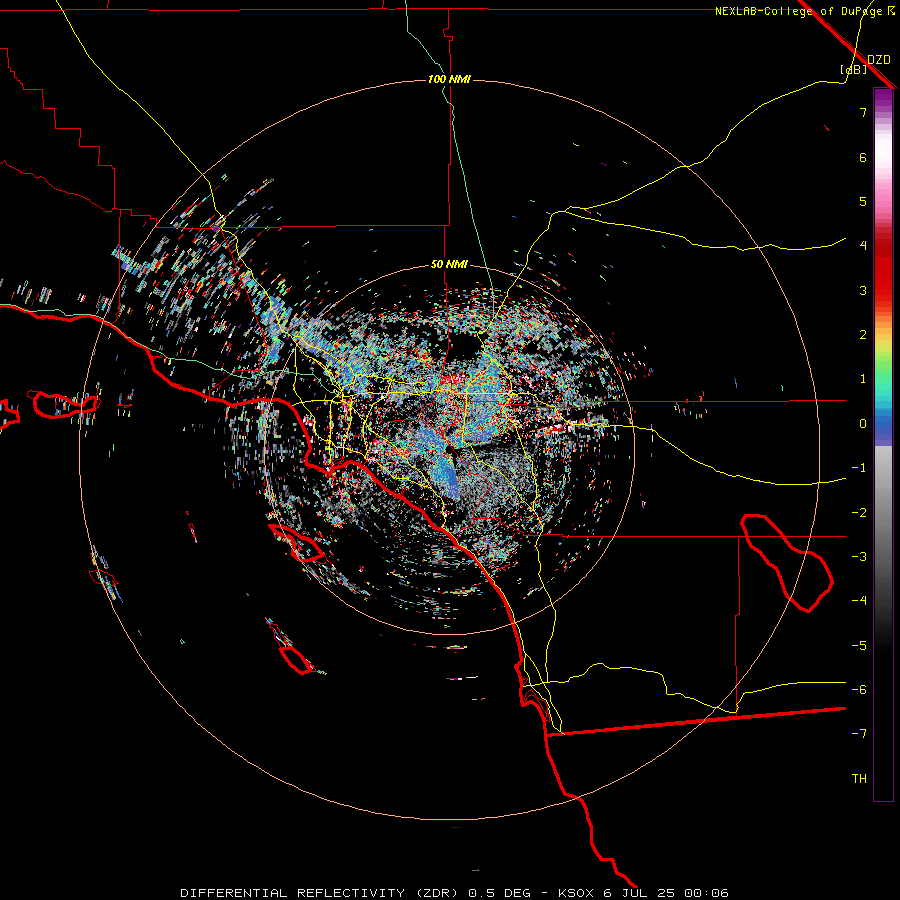Click the DZD product label
Image resolution: width=900 pixels, height=900 pixels.
[x=879, y=60]
